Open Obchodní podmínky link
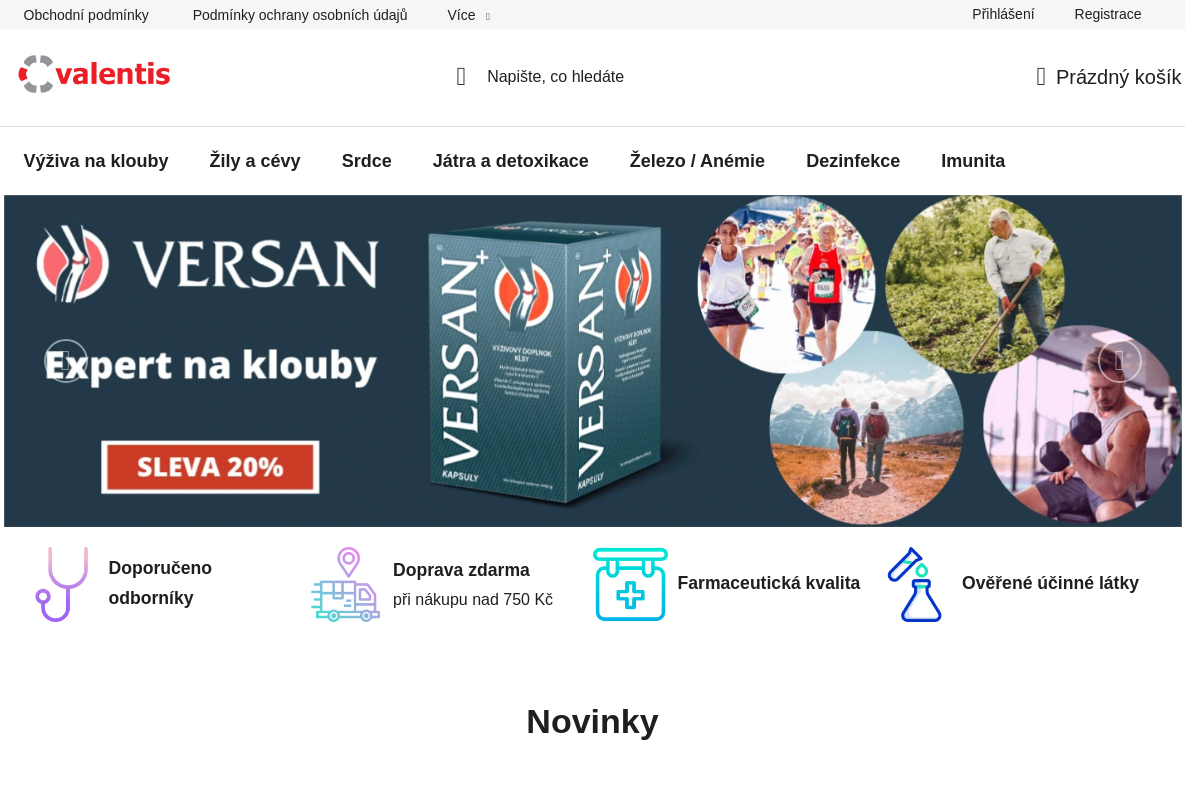The height and width of the screenshot is (800, 1200). (86, 15)
